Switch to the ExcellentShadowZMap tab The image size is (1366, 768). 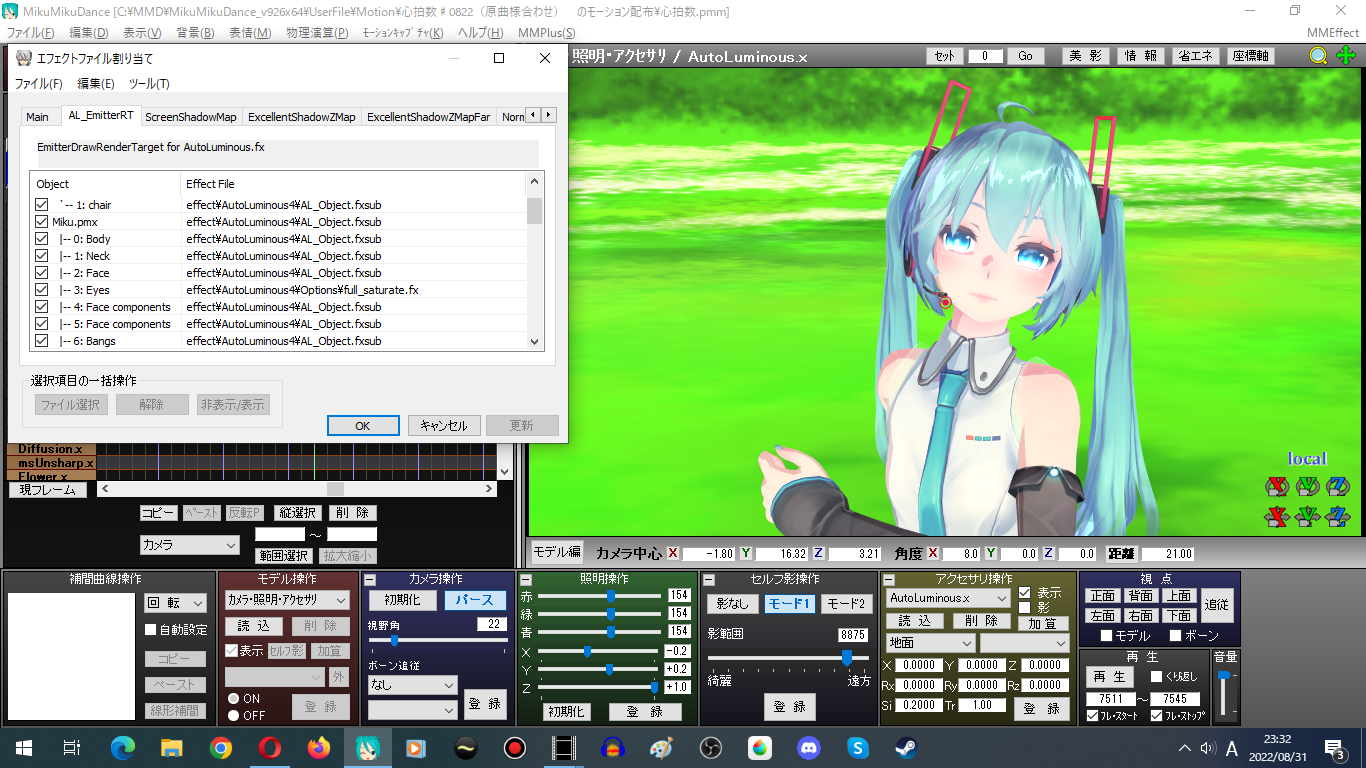[x=302, y=117]
